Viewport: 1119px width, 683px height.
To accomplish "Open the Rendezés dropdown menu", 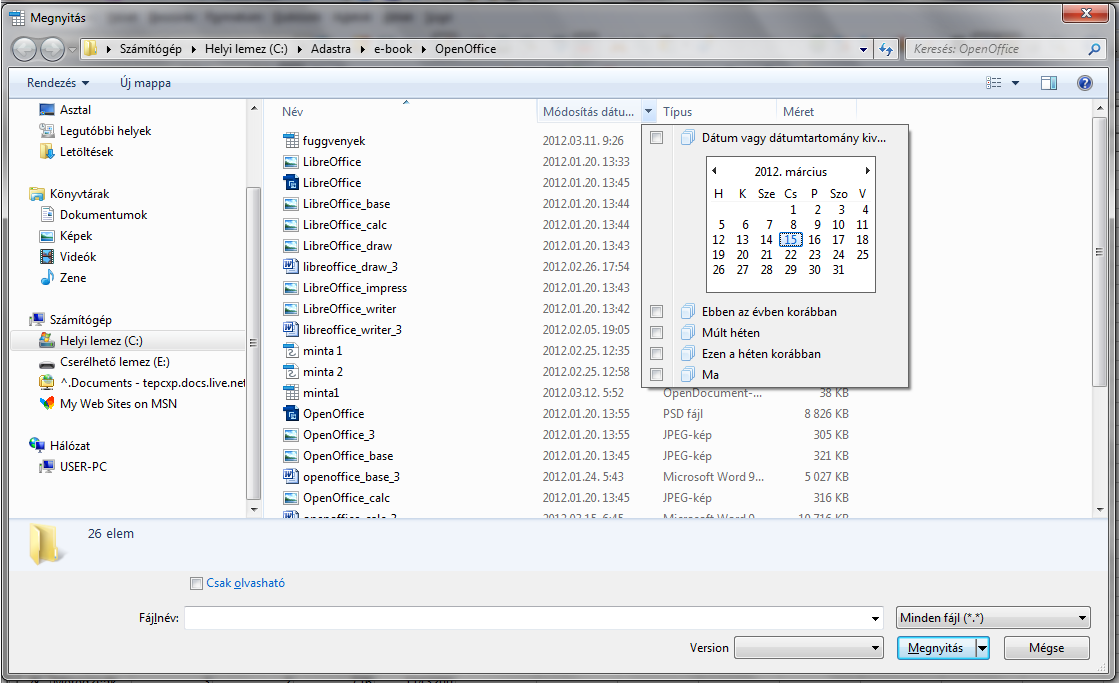I will click(58, 83).
